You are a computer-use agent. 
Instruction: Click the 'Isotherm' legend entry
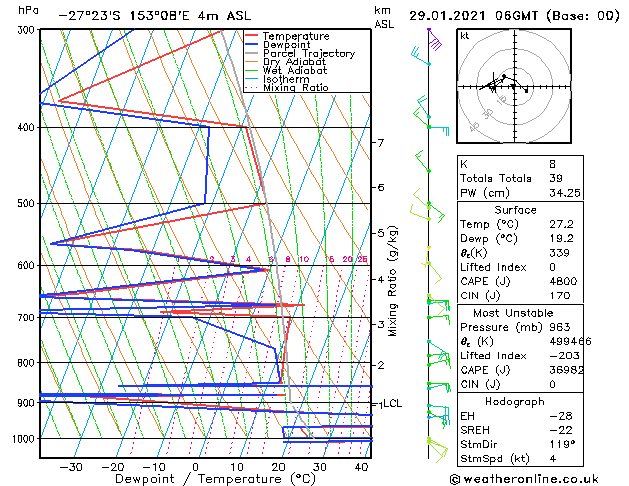[x=286, y=79]
